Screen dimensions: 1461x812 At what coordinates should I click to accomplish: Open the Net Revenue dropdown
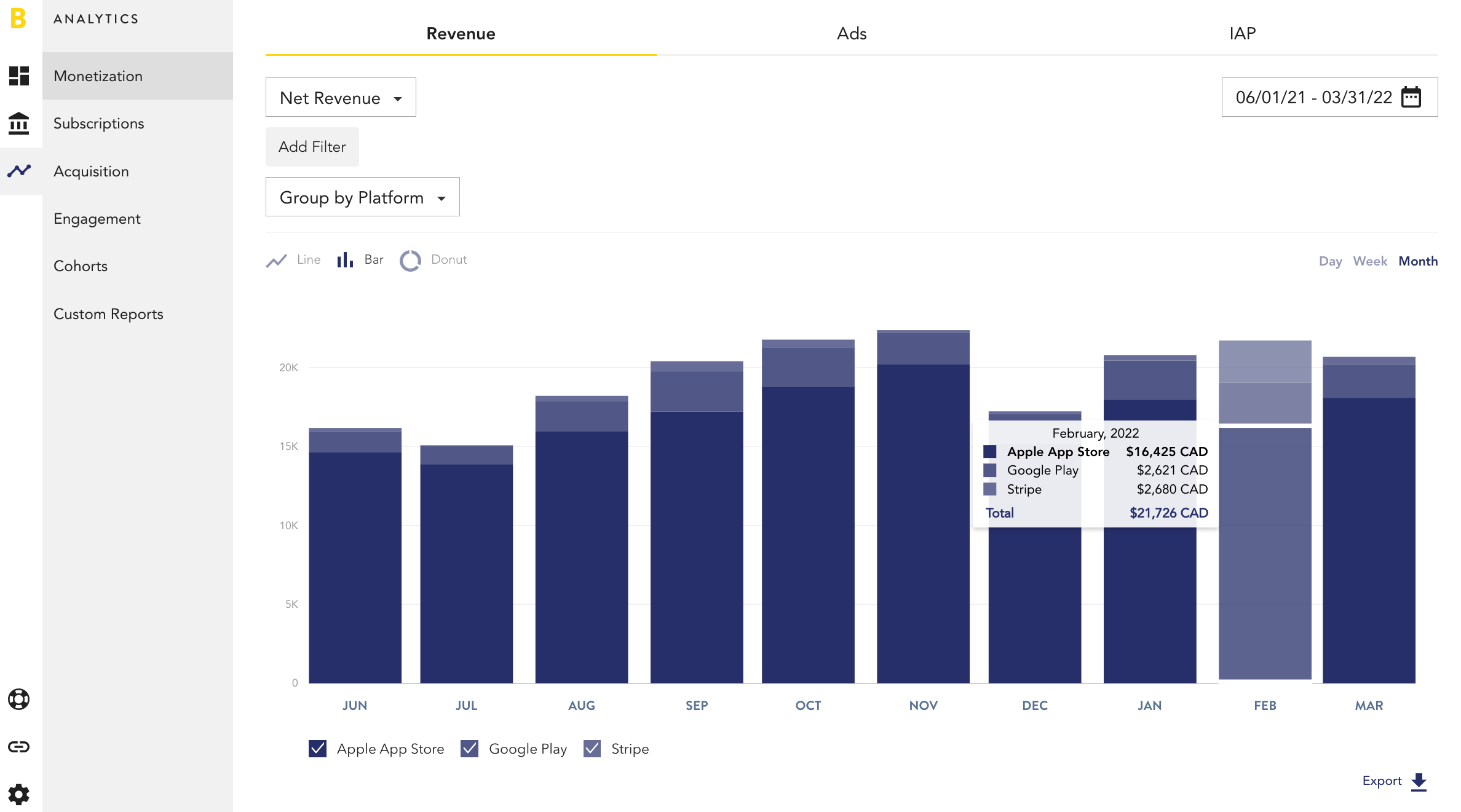click(341, 97)
